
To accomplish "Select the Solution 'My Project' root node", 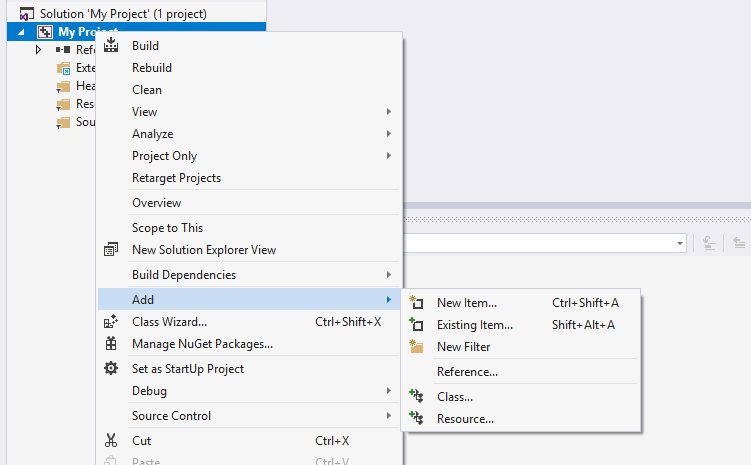I will coord(123,15).
